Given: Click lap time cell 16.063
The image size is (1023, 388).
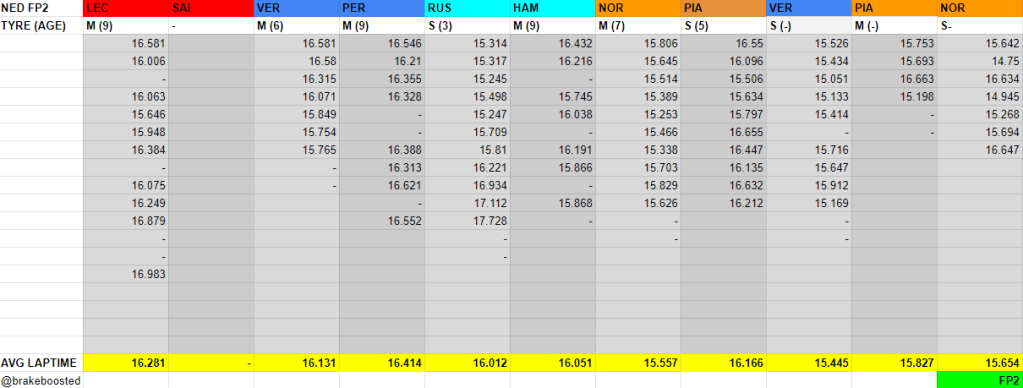Looking at the screenshot, I should (126, 97).
